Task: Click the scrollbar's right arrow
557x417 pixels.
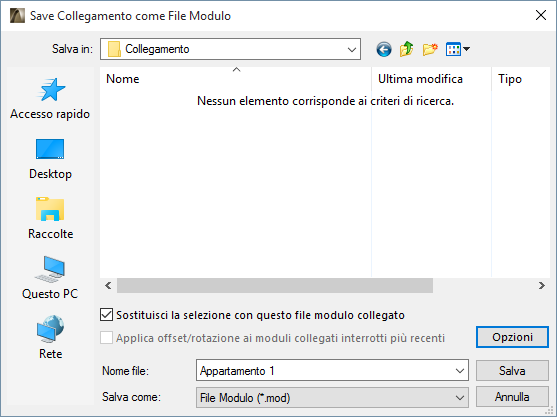Action: click(542, 286)
